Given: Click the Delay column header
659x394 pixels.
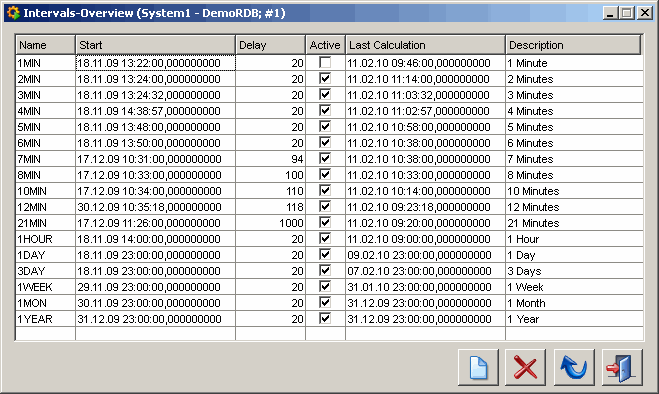Looking at the screenshot, I should pyautogui.click(x=270, y=45).
